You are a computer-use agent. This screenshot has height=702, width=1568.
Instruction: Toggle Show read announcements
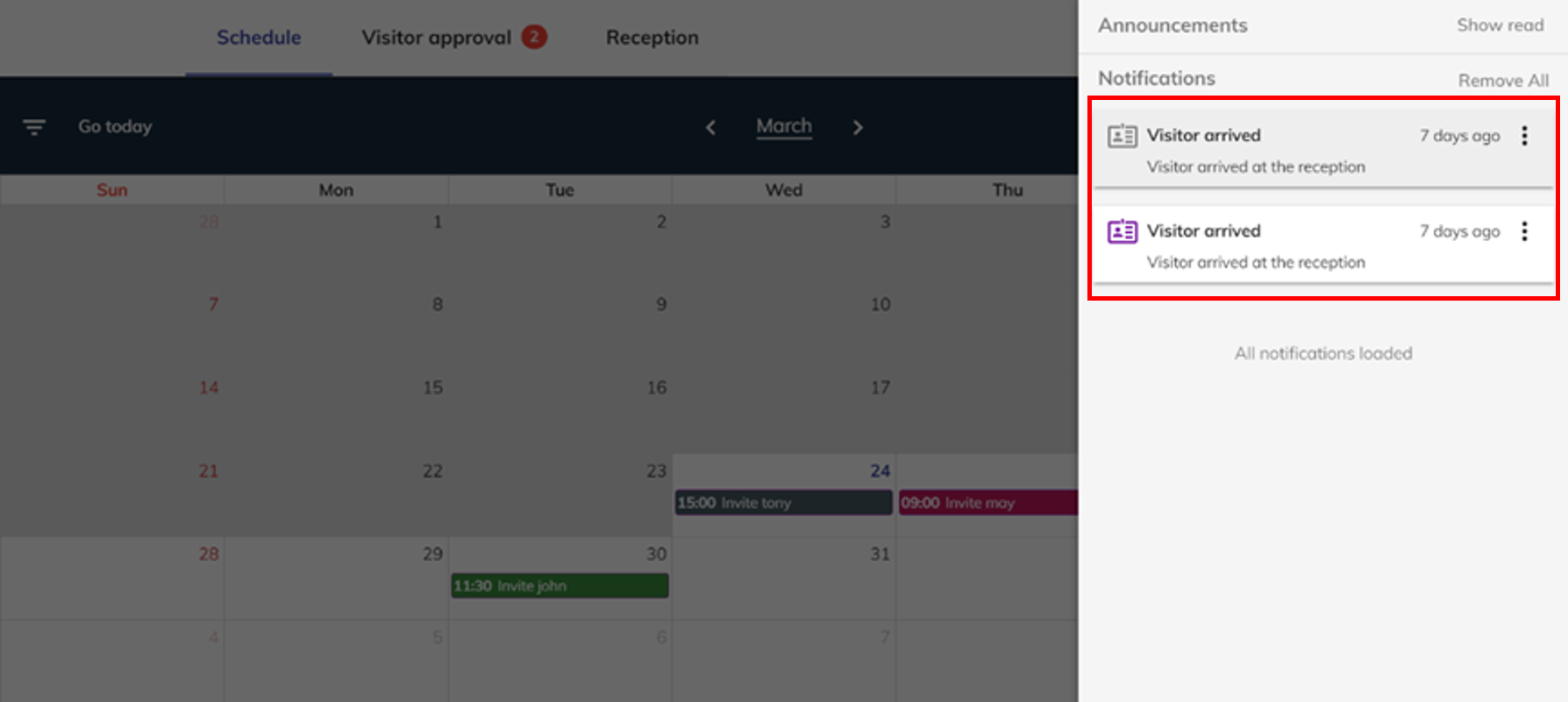pyautogui.click(x=1500, y=25)
